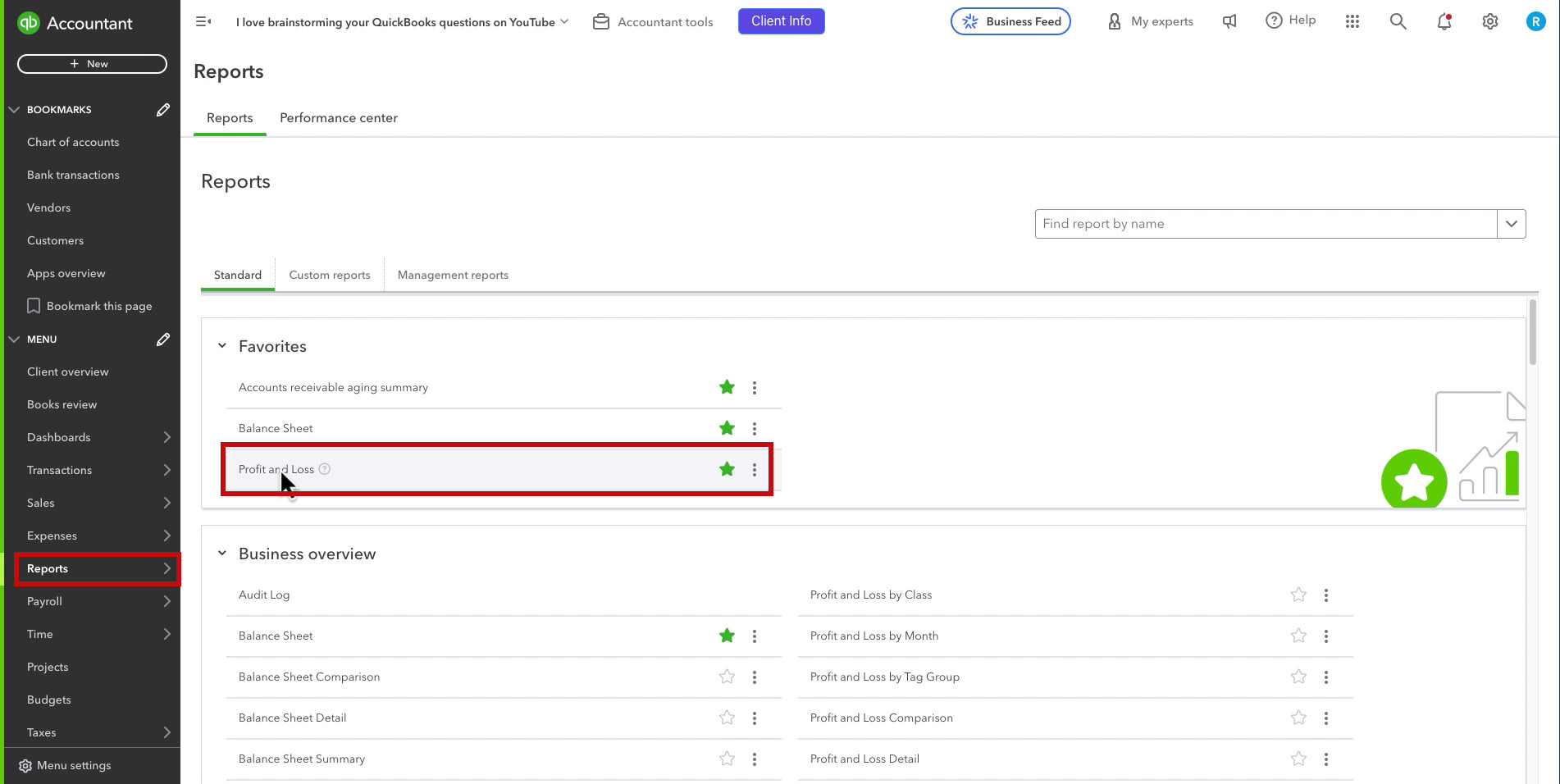Expand the Transactions submenu
Screen dimensions: 1560x784
coord(167,470)
